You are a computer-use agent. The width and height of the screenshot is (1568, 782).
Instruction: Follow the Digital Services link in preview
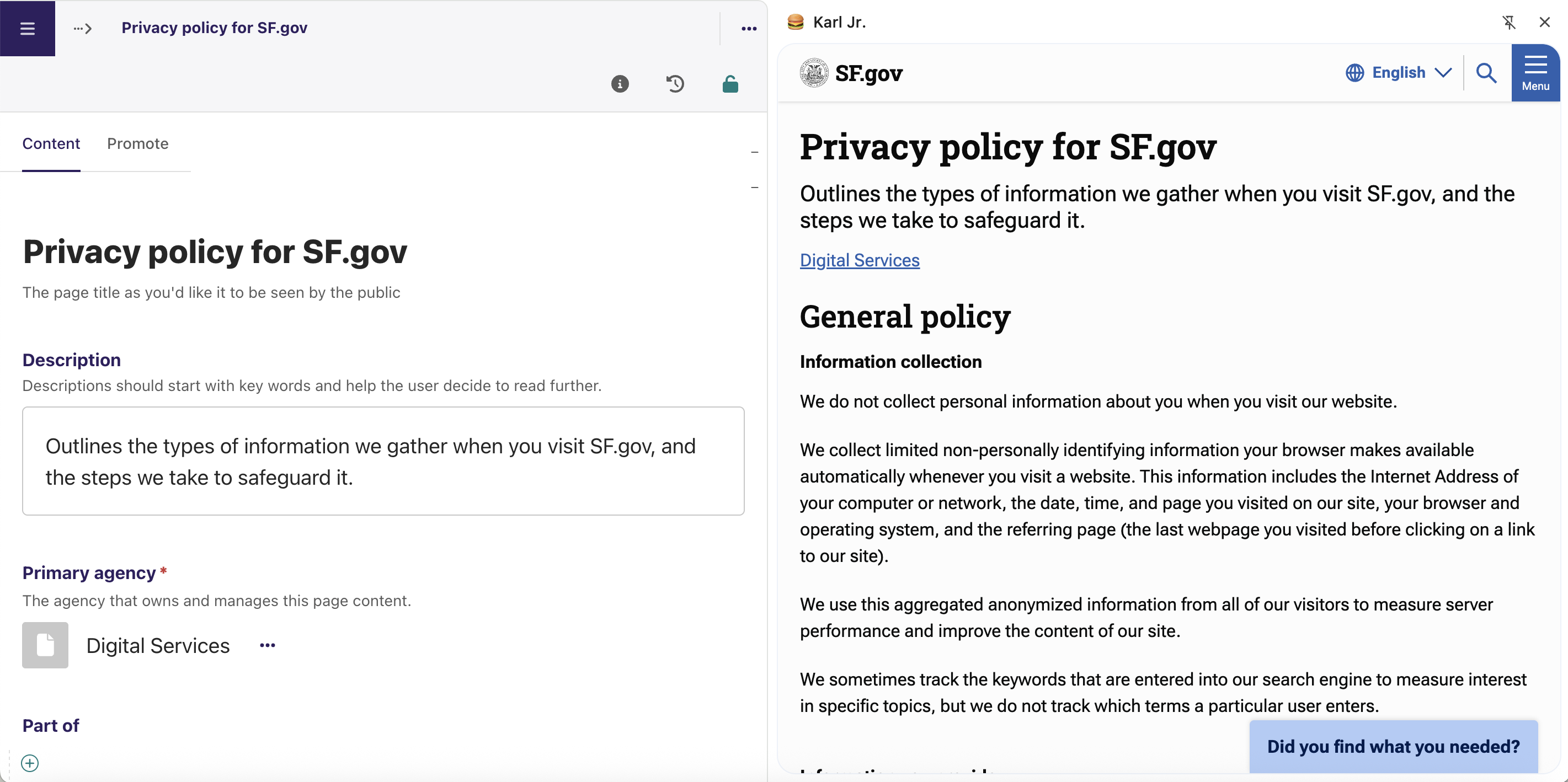[x=859, y=260]
